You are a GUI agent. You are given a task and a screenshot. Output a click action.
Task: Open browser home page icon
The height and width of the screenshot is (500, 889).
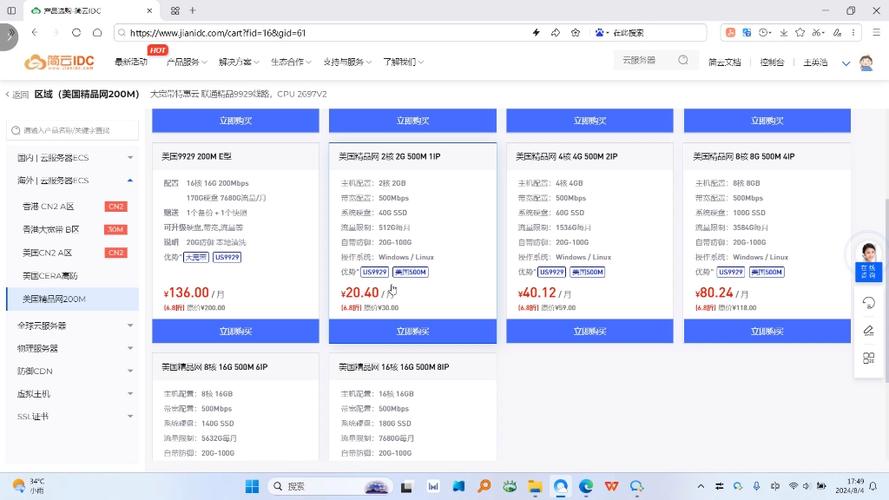click(x=97, y=33)
